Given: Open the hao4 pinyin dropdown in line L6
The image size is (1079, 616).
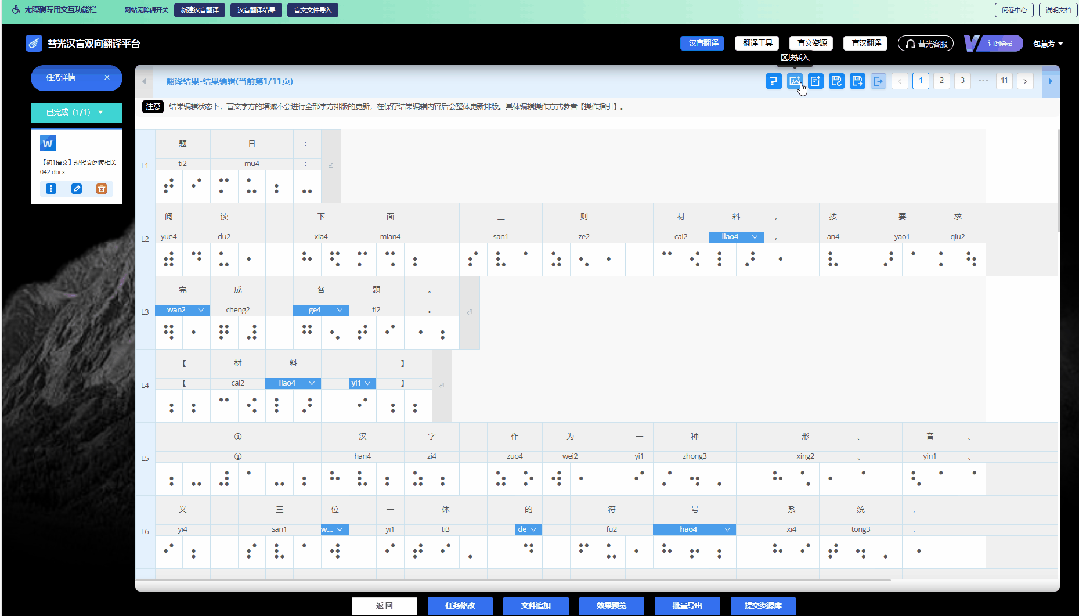Looking at the screenshot, I should [x=694, y=529].
